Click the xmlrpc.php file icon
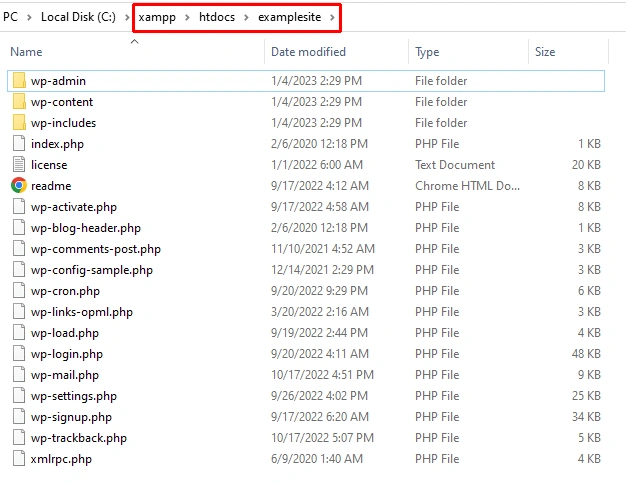Viewport: 626px width, 483px height. [x=19, y=459]
